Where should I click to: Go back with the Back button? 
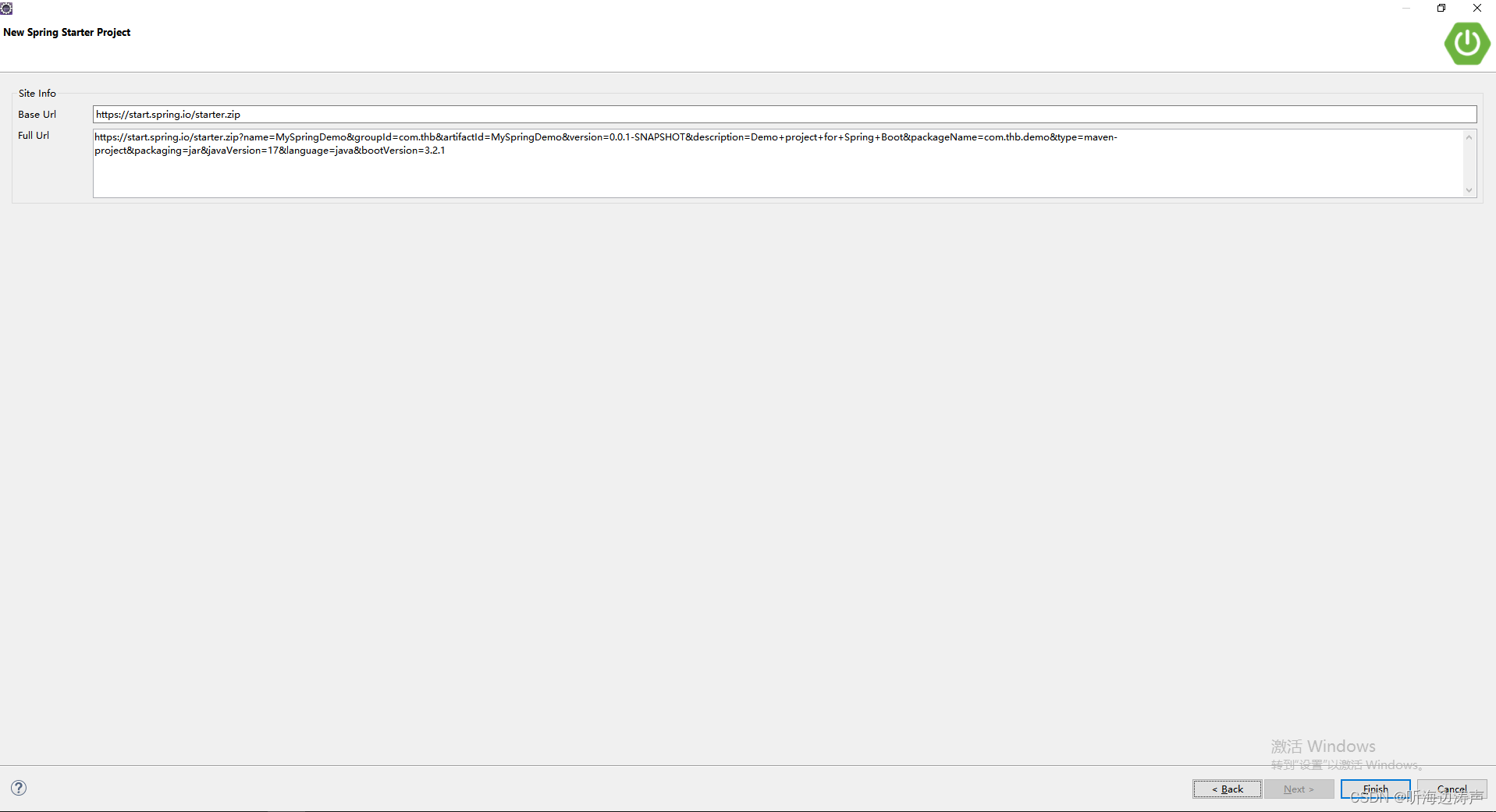1227,789
